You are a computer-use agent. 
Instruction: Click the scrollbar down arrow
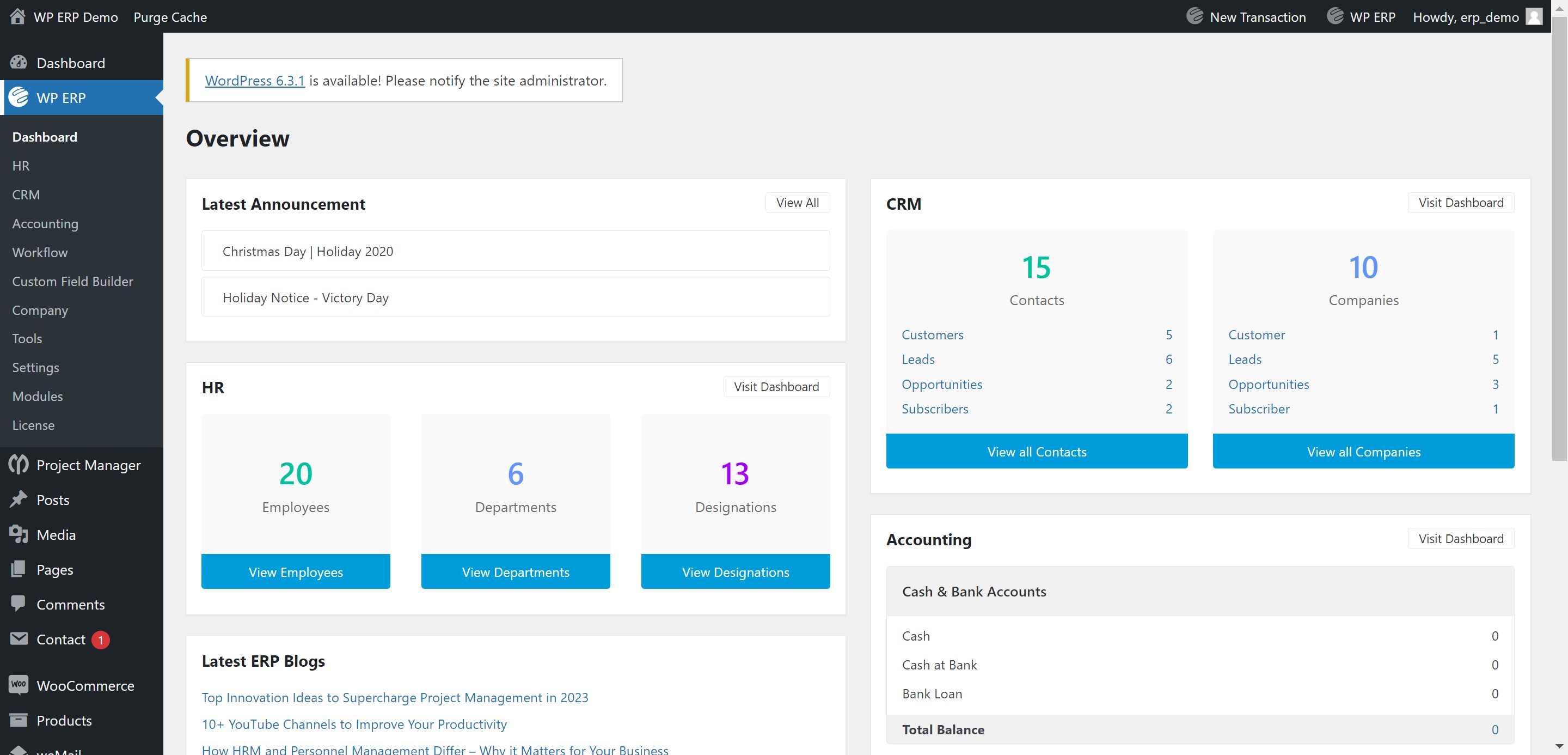pos(1559,746)
